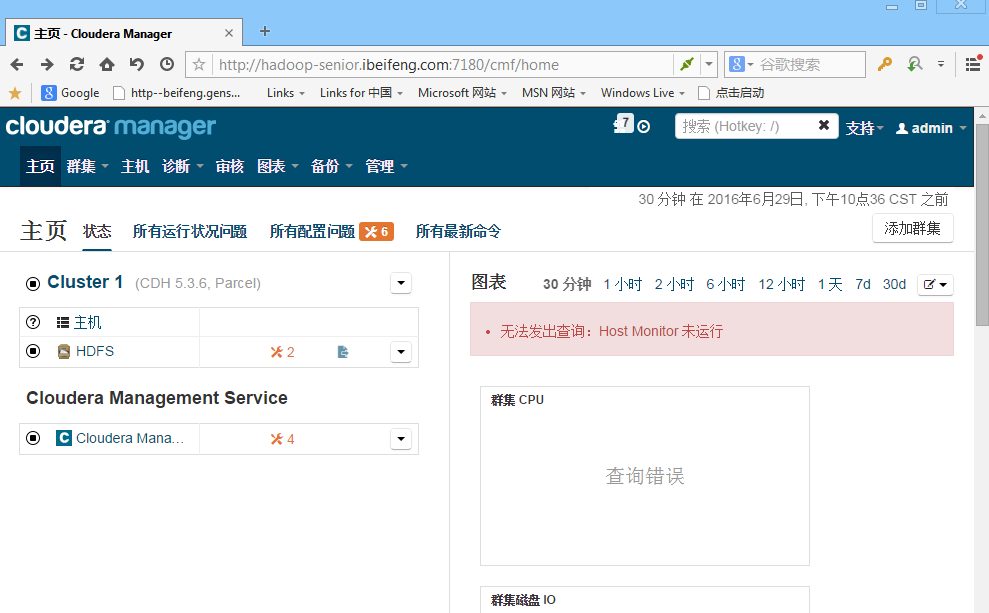
Task: Go forward with the browser forward arrow
Action: [47, 64]
